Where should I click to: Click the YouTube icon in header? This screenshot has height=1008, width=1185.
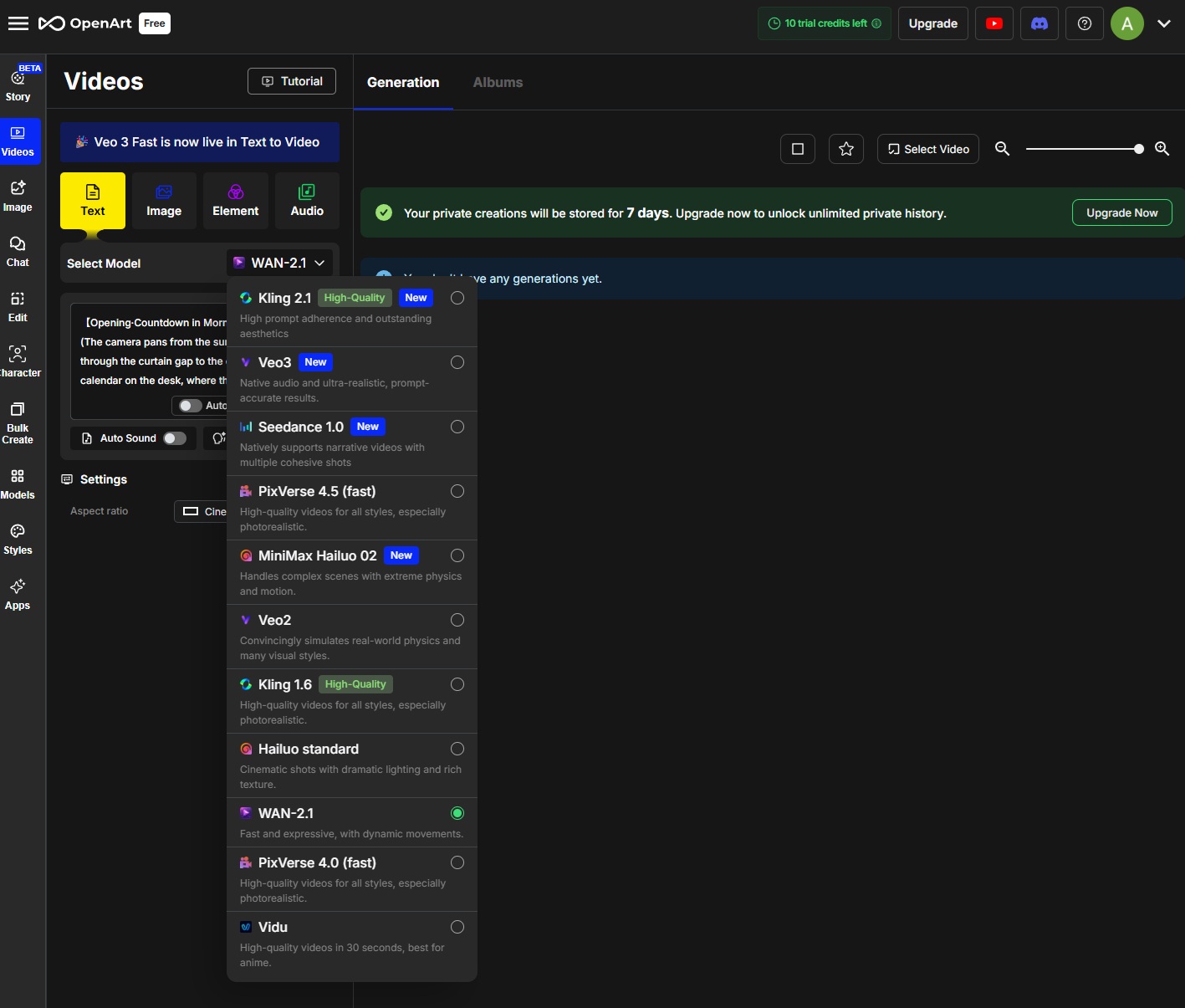(x=993, y=23)
